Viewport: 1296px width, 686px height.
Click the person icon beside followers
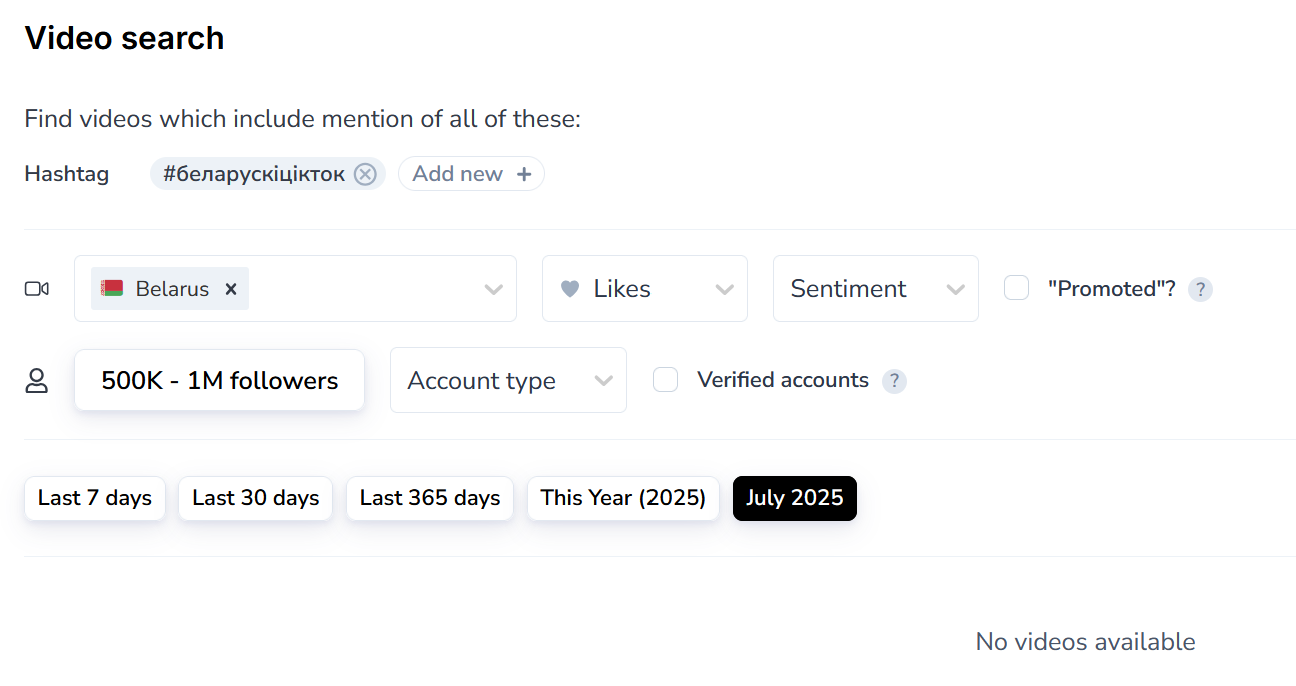click(x=37, y=381)
